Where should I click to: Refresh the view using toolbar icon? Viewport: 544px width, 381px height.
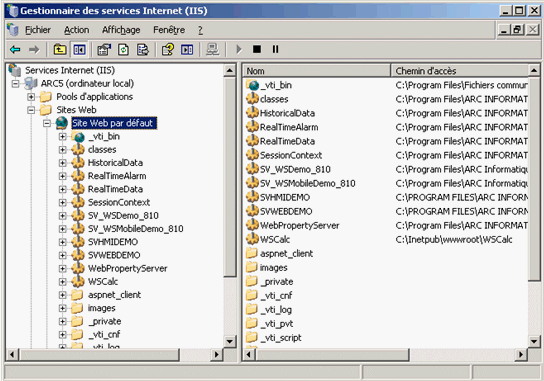(x=124, y=50)
